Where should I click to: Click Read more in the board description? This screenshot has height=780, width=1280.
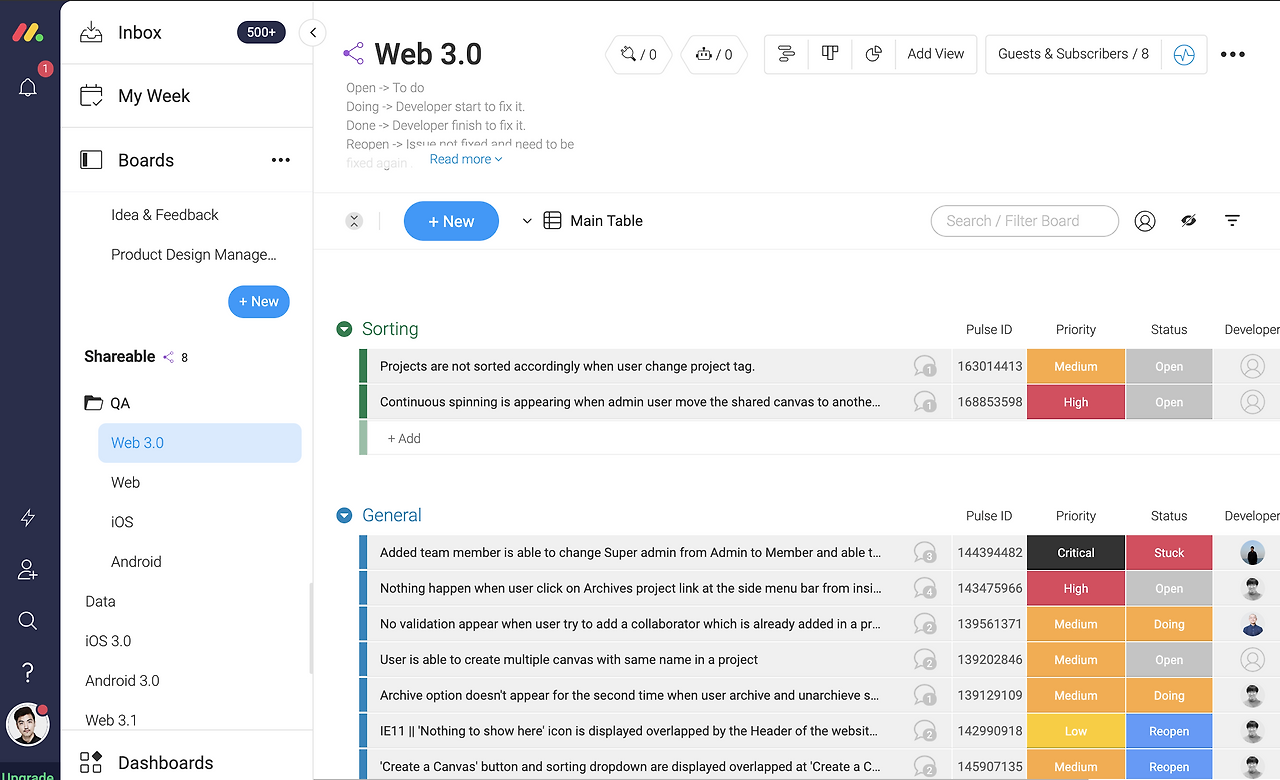click(465, 158)
